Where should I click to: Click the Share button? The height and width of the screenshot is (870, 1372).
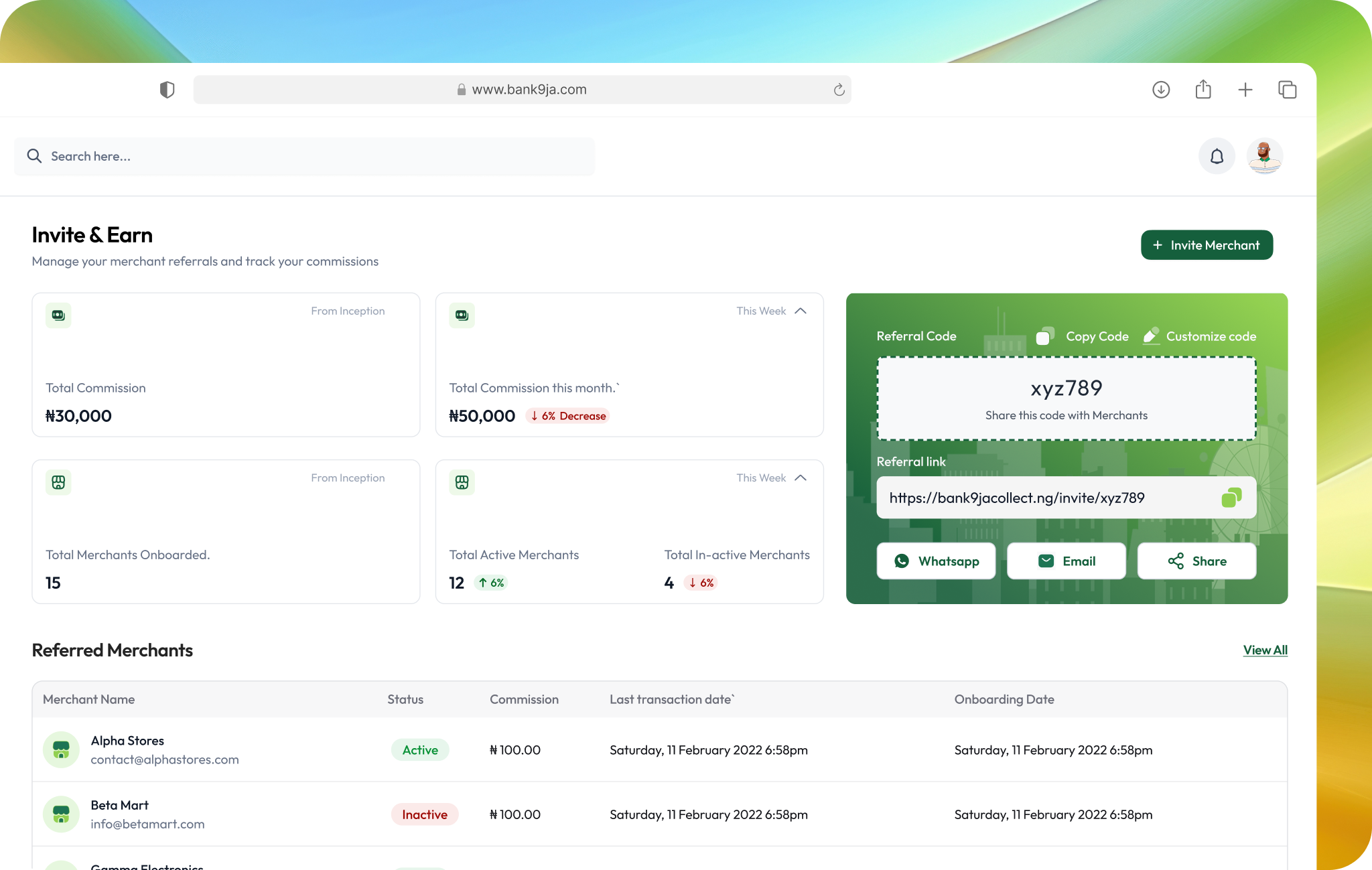(1196, 561)
